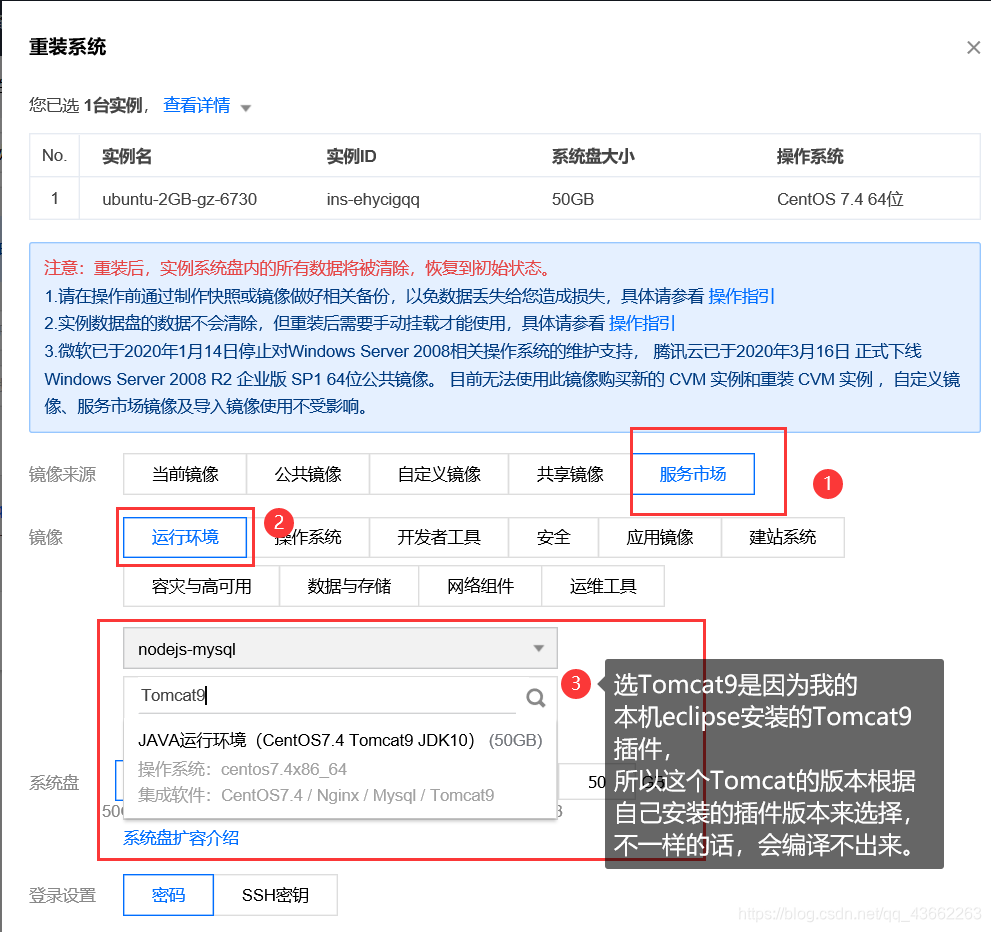Choose 建站系统 image category

(782, 538)
